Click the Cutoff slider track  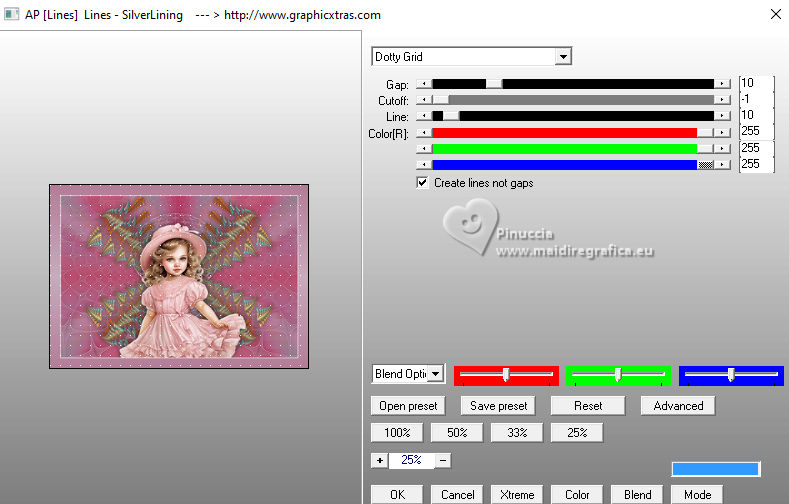pyautogui.click(x=573, y=100)
